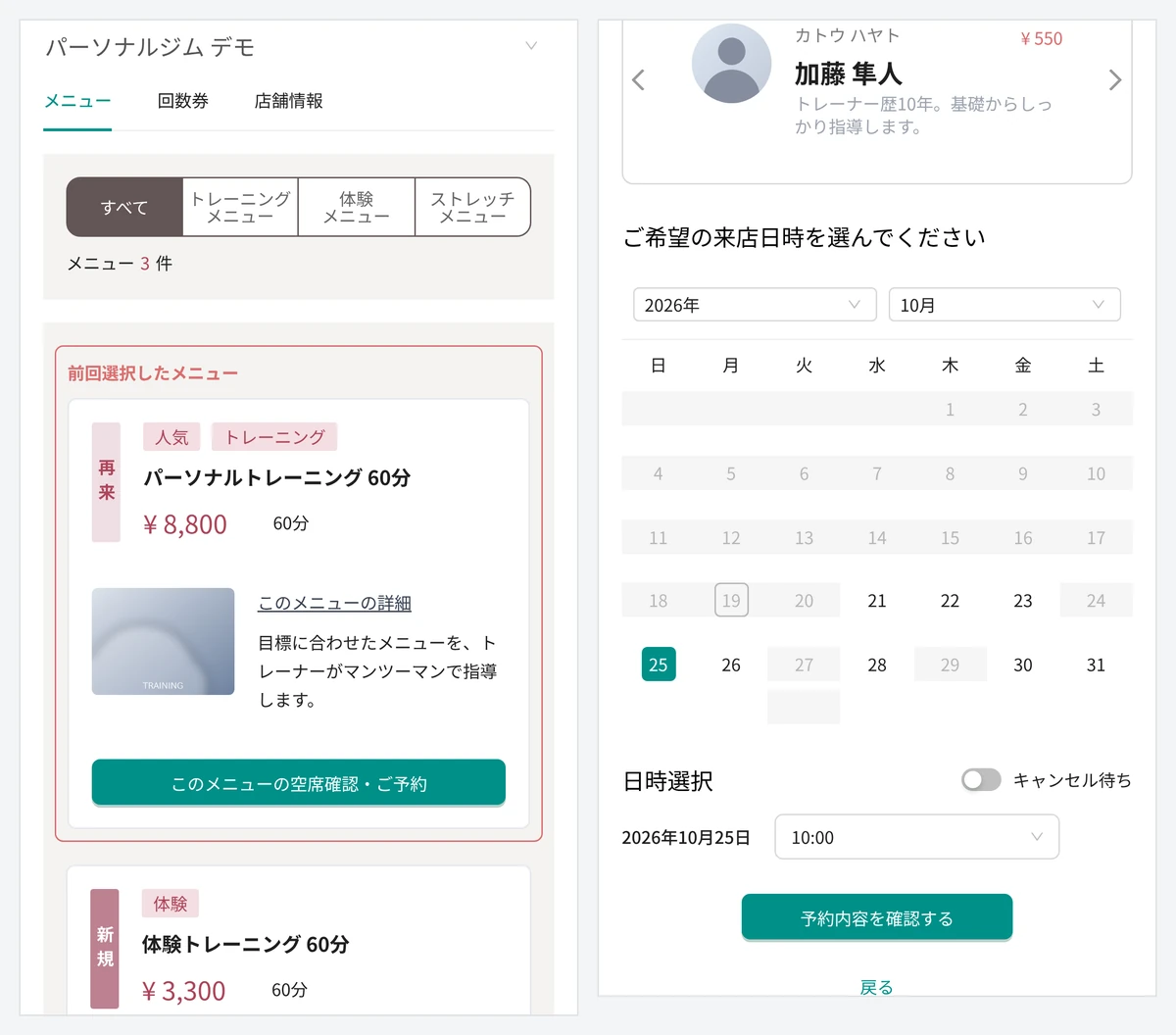Image resolution: width=1176 pixels, height=1035 pixels.
Task: Select October 26 on calendar
Action: click(x=731, y=665)
